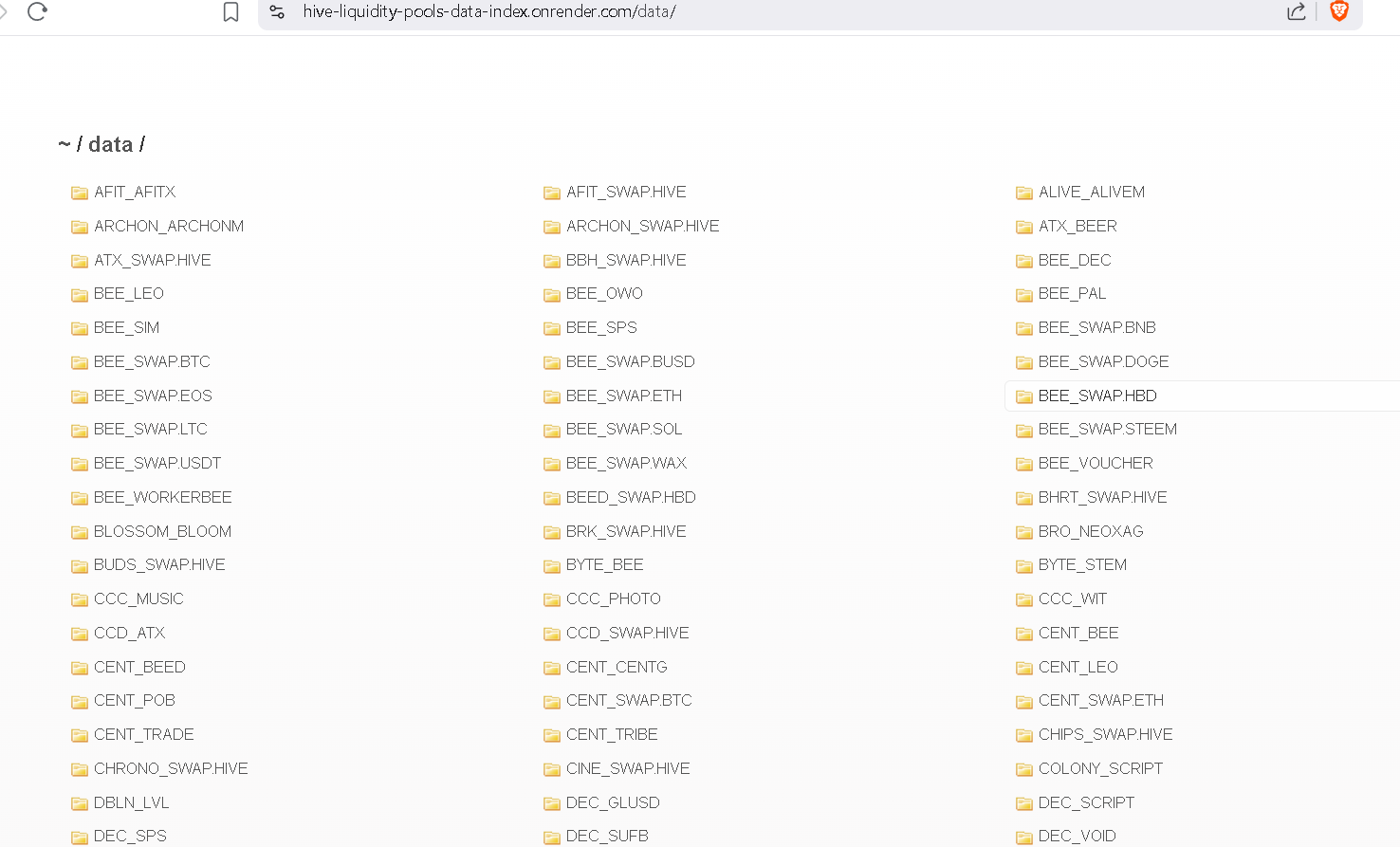
Task: Open BEE_SWAP.WAX folder
Action: click(x=626, y=463)
